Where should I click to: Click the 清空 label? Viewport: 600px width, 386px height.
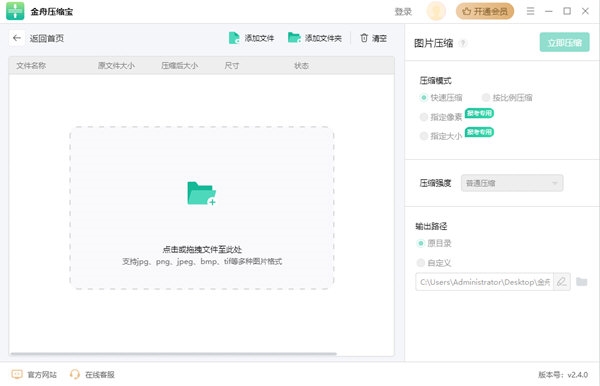click(x=379, y=38)
